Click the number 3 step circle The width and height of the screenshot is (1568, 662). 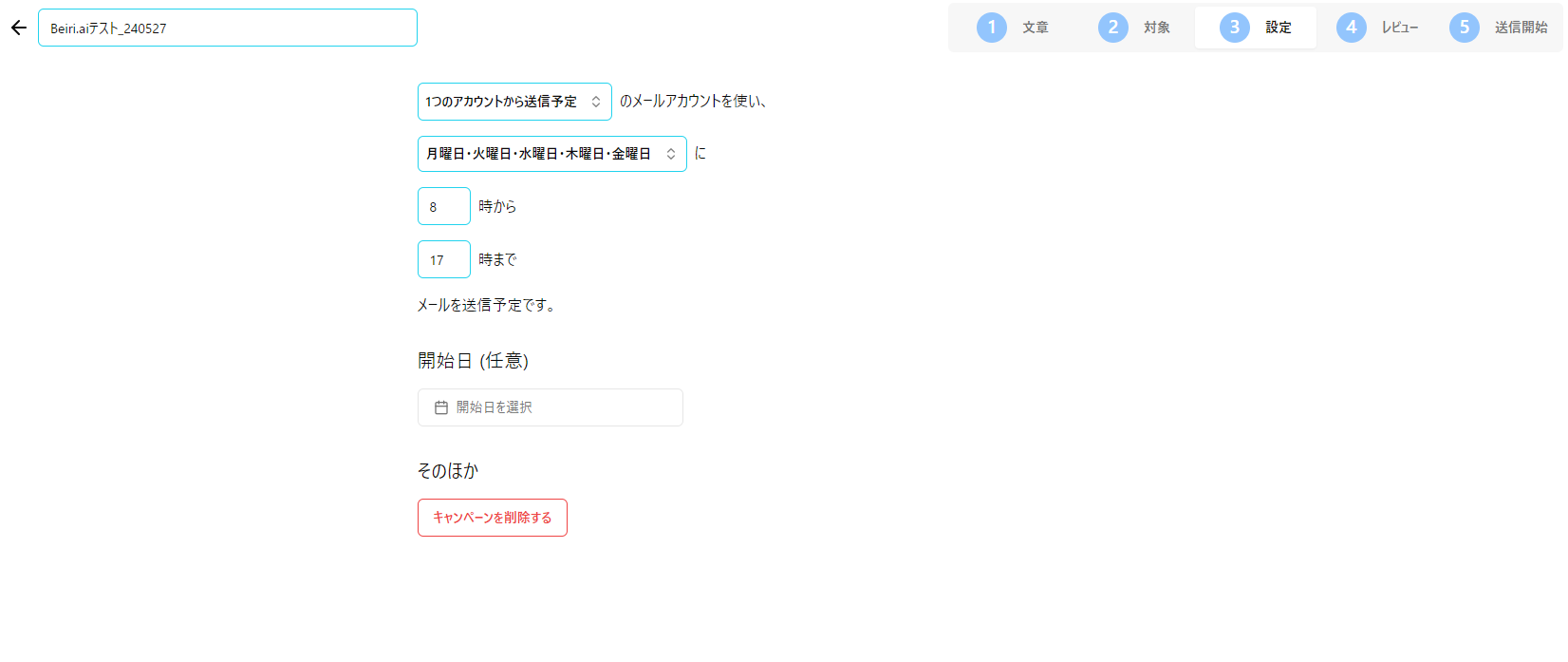point(1234,28)
